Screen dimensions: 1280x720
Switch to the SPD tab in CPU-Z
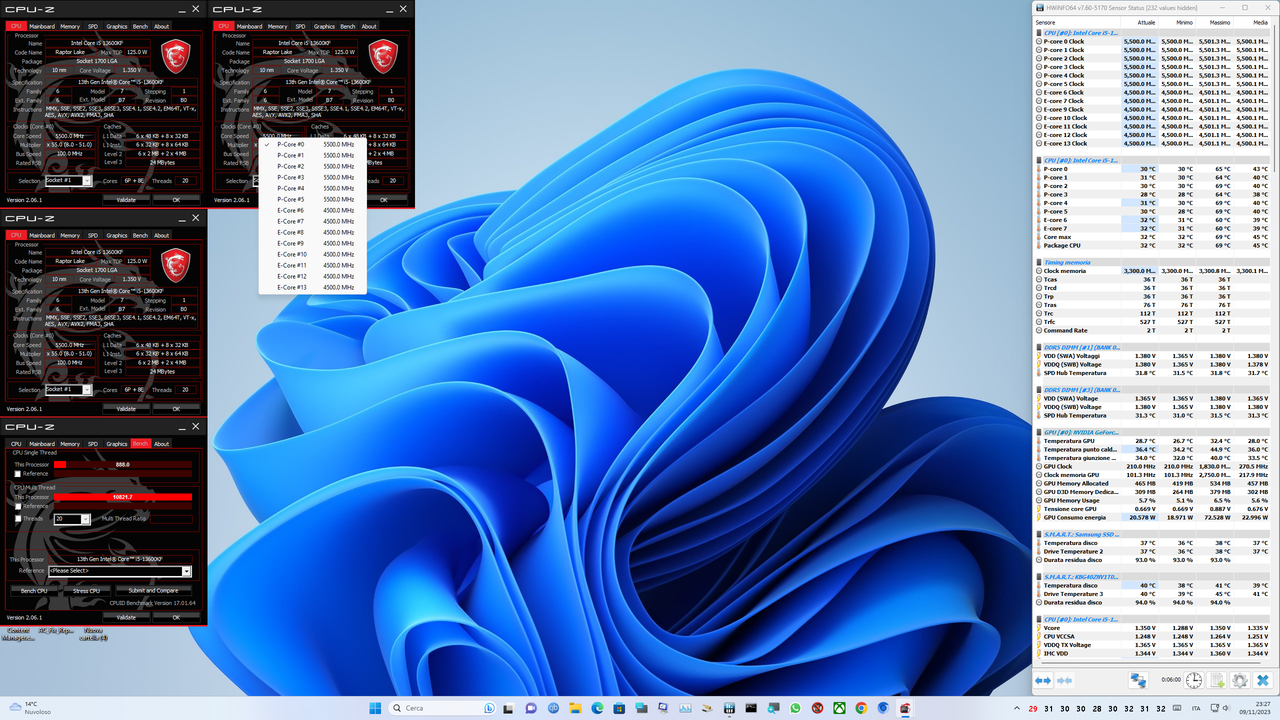pyautogui.click(x=91, y=444)
